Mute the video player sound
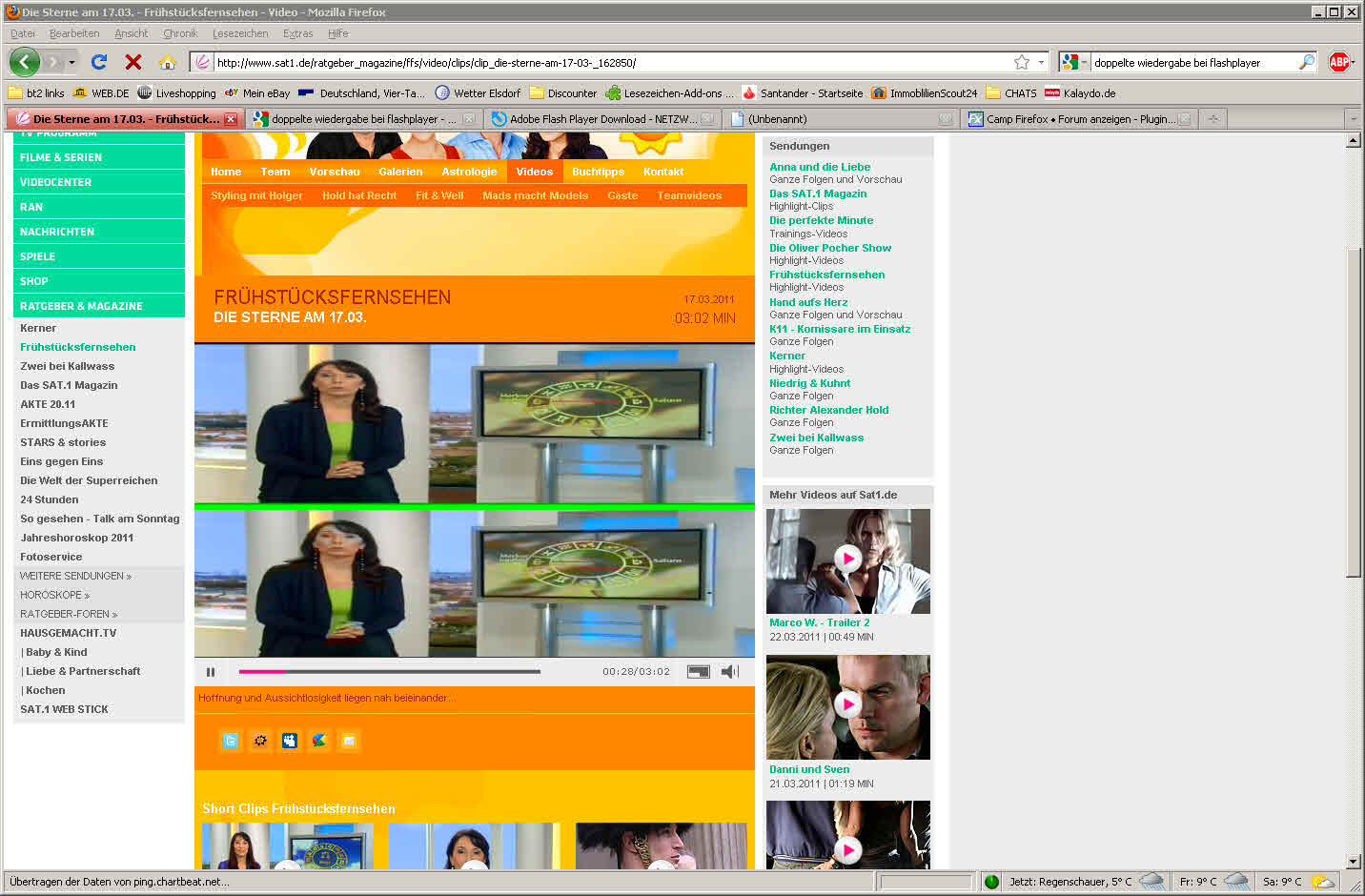 point(730,672)
